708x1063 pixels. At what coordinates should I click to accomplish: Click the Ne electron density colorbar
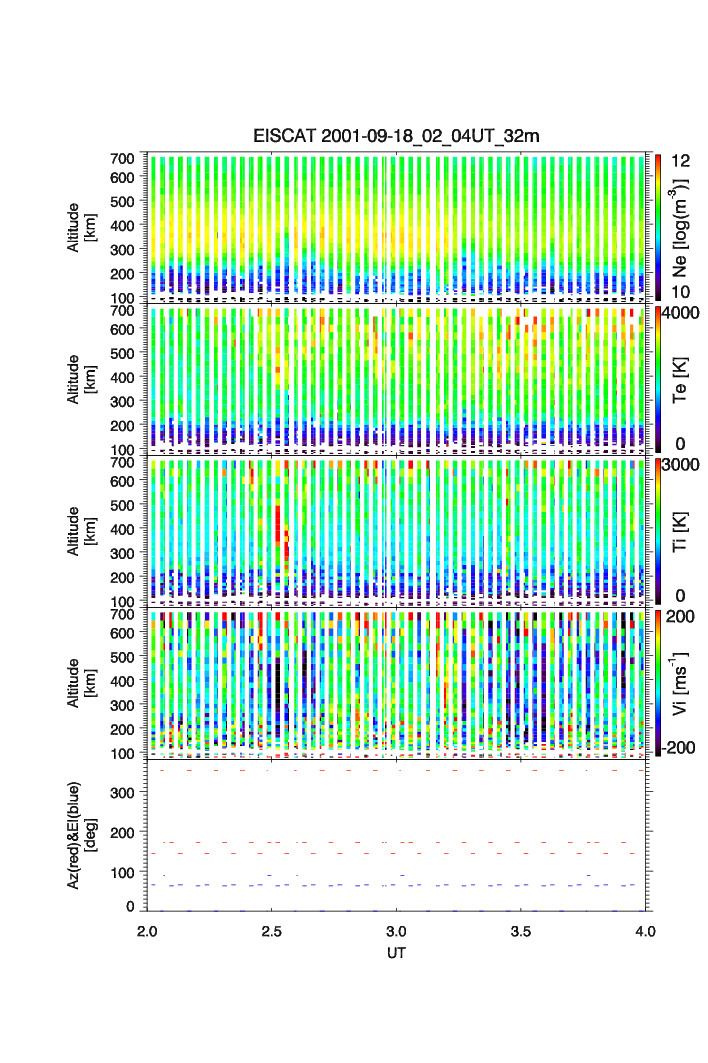(658, 225)
